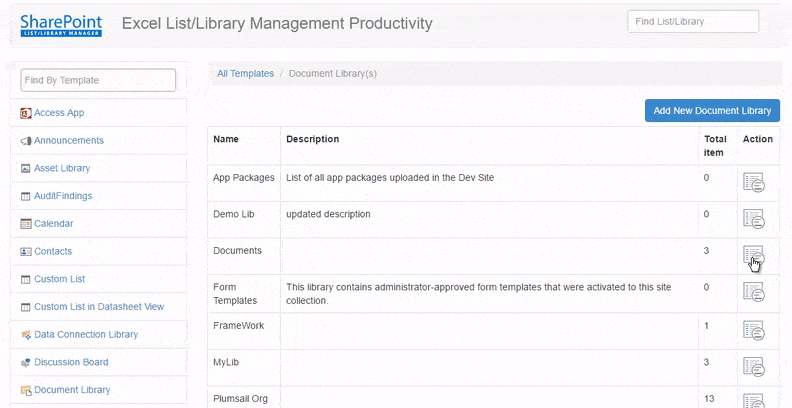The width and height of the screenshot is (792, 408).
Task: Open the AuditFindings template link
Action: click(63, 196)
